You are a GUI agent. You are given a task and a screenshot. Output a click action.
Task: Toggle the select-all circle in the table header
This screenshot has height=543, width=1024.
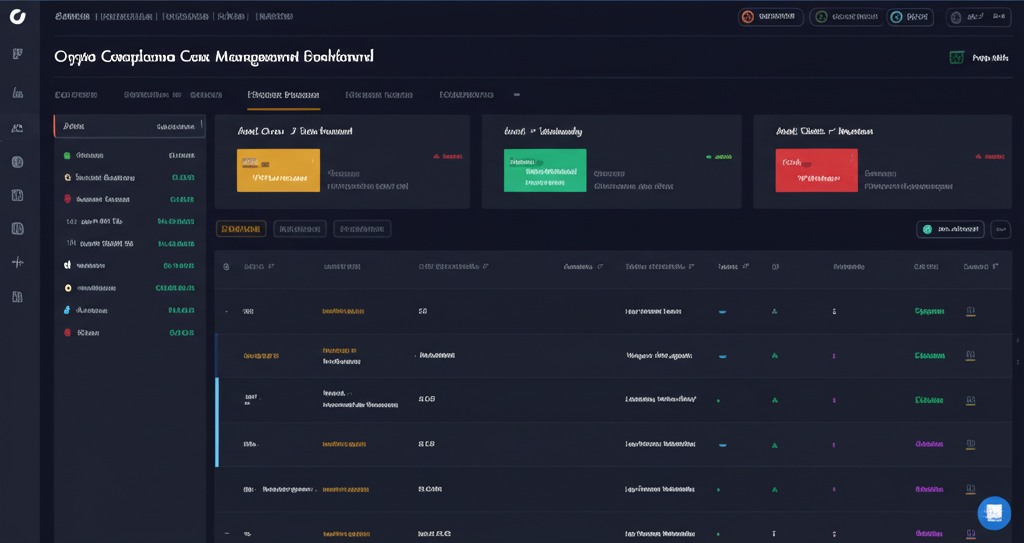(226, 267)
